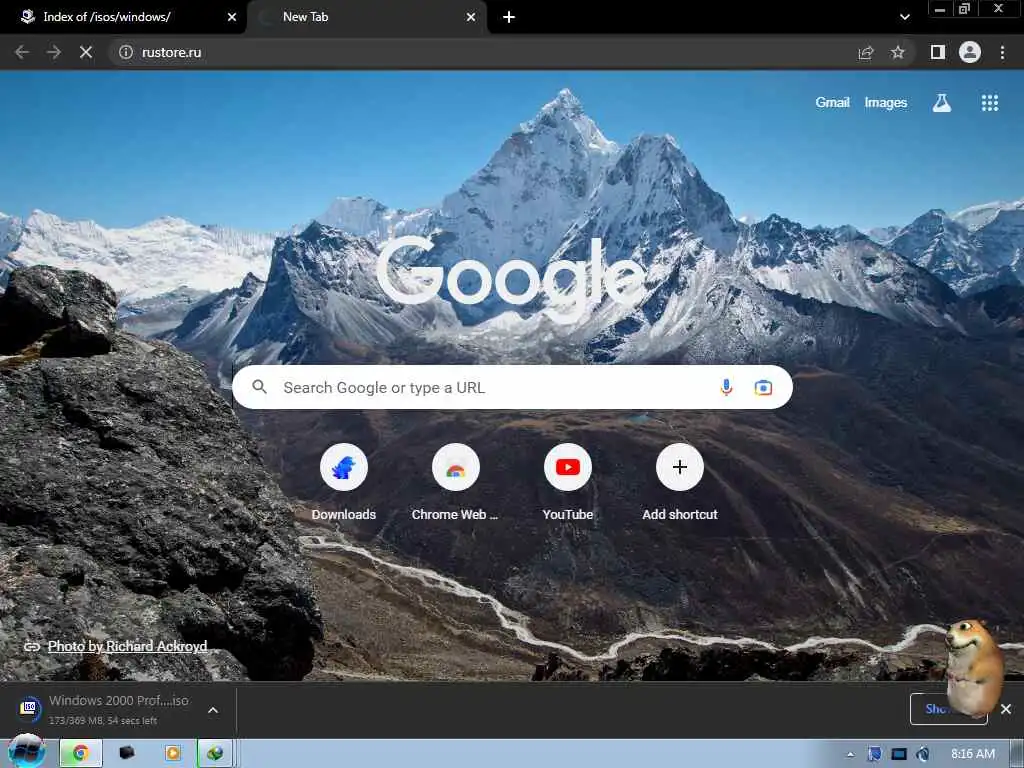Open the Downloads shortcut
1024x768 pixels.
pos(344,482)
